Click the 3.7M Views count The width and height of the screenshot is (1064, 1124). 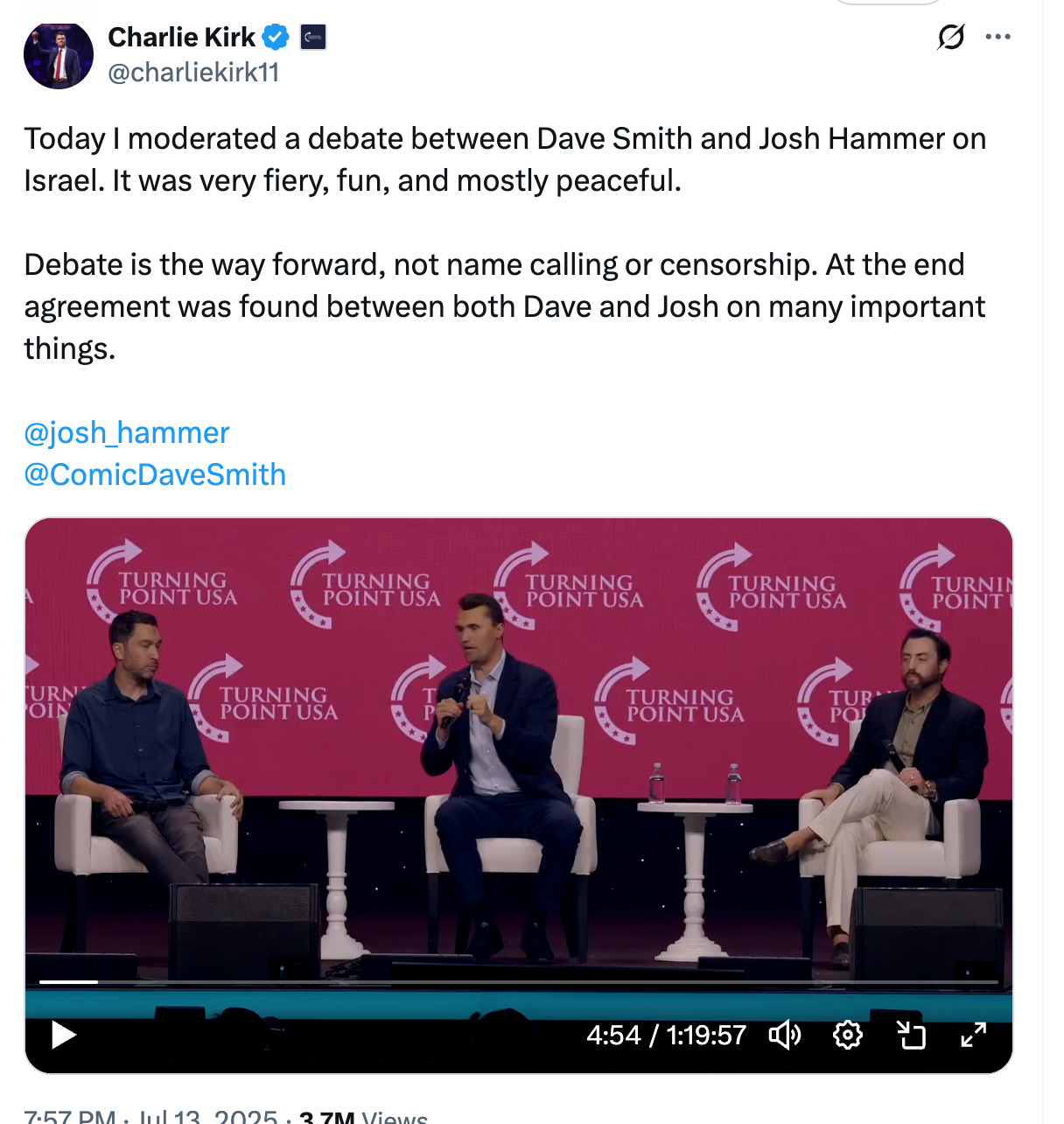(363, 1117)
